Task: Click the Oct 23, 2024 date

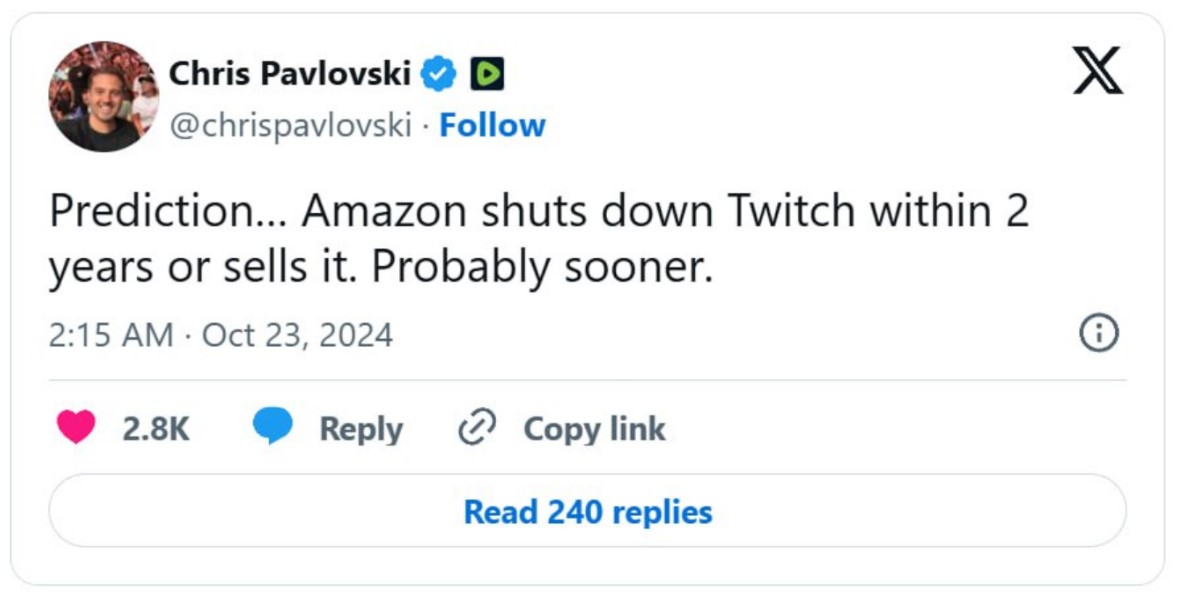Action: (297, 334)
